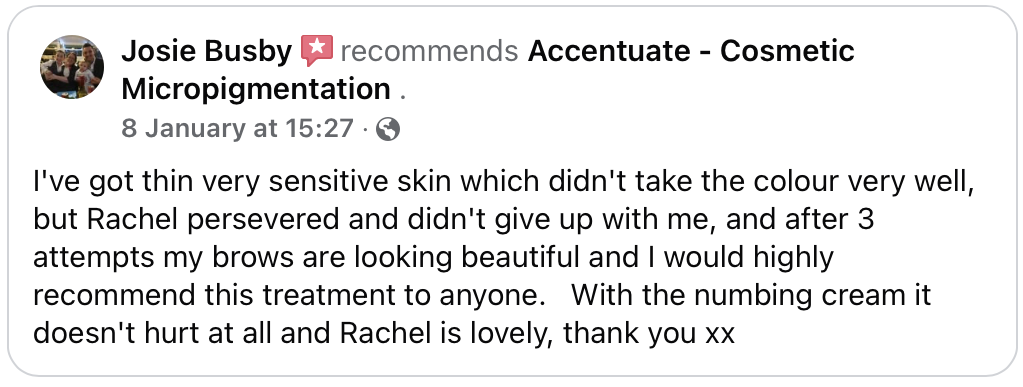Screen dimensions: 1023x387
Task: Click the globe public audience icon
Action: [x=388, y=129]
